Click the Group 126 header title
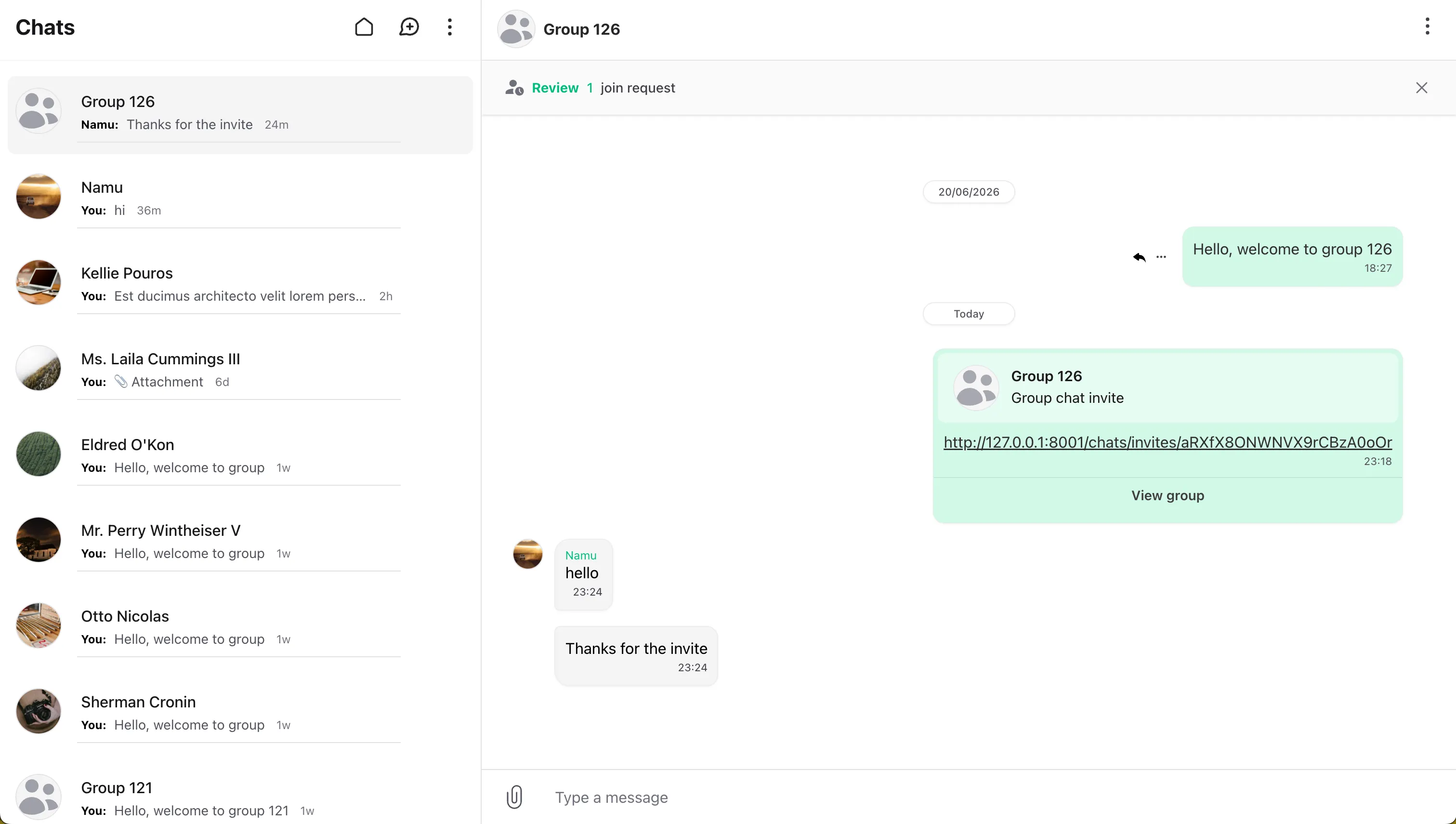Screen dimensions: 1456x824 click(x=581, y=29)
